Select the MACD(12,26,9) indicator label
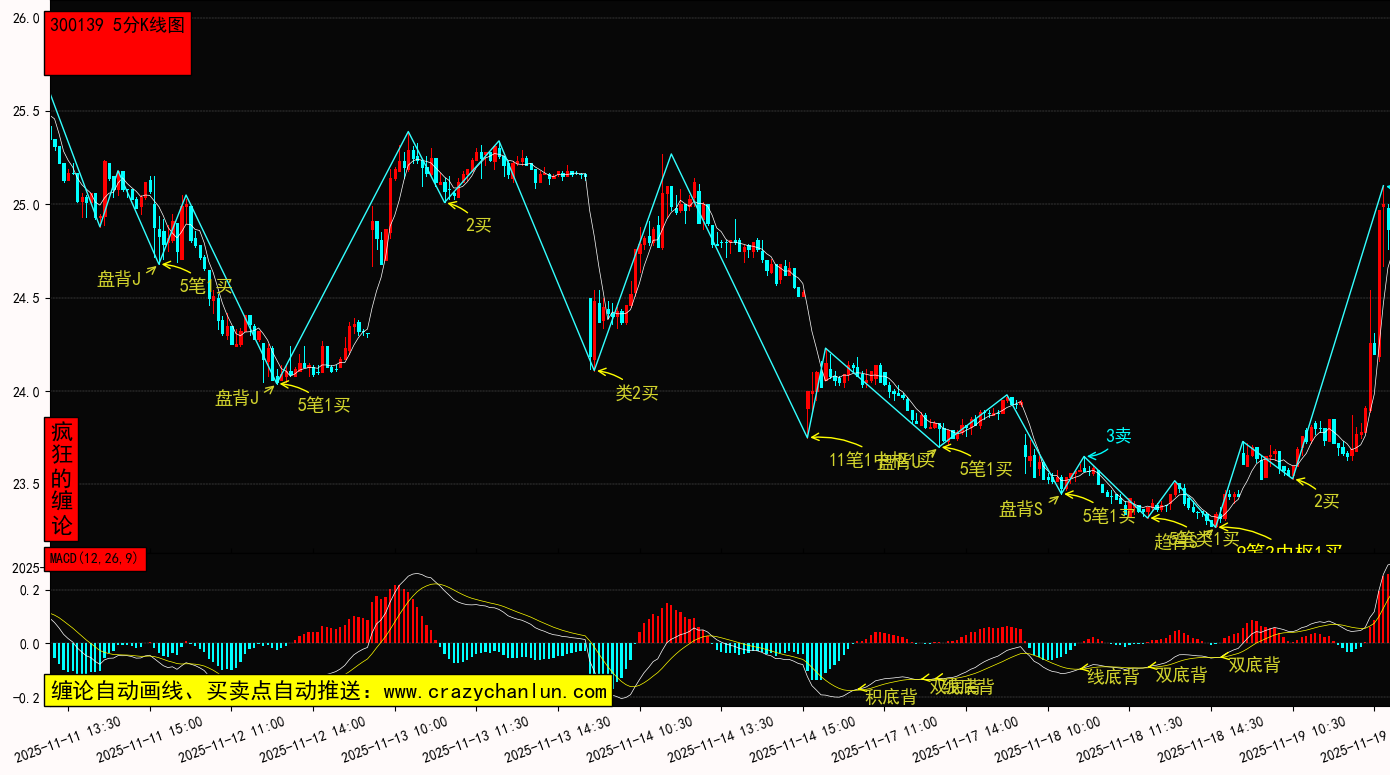Viewport: 1390px width, 775px height. tap(95, 559)
